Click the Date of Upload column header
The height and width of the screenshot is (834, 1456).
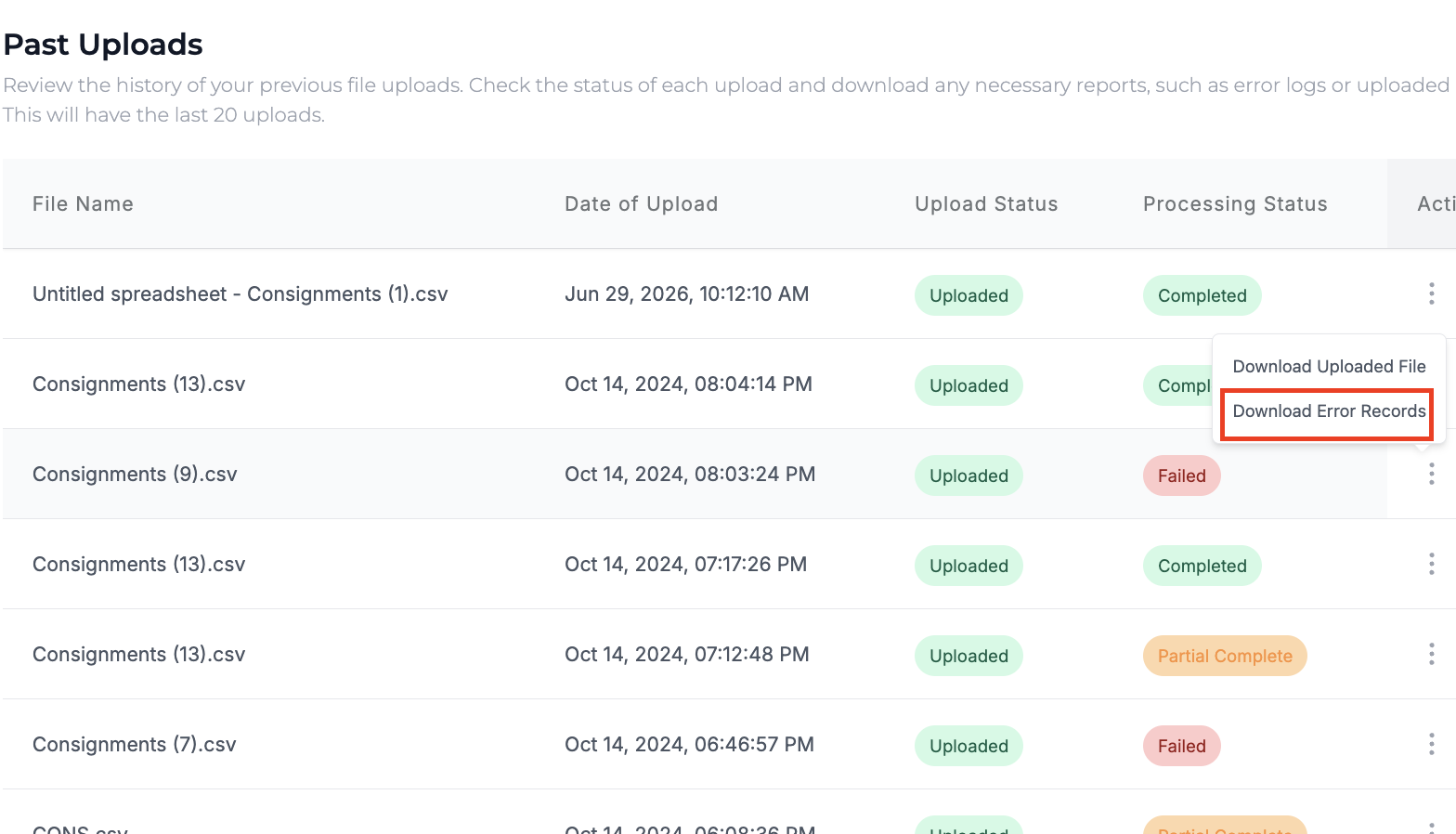[x=641, y=204]
